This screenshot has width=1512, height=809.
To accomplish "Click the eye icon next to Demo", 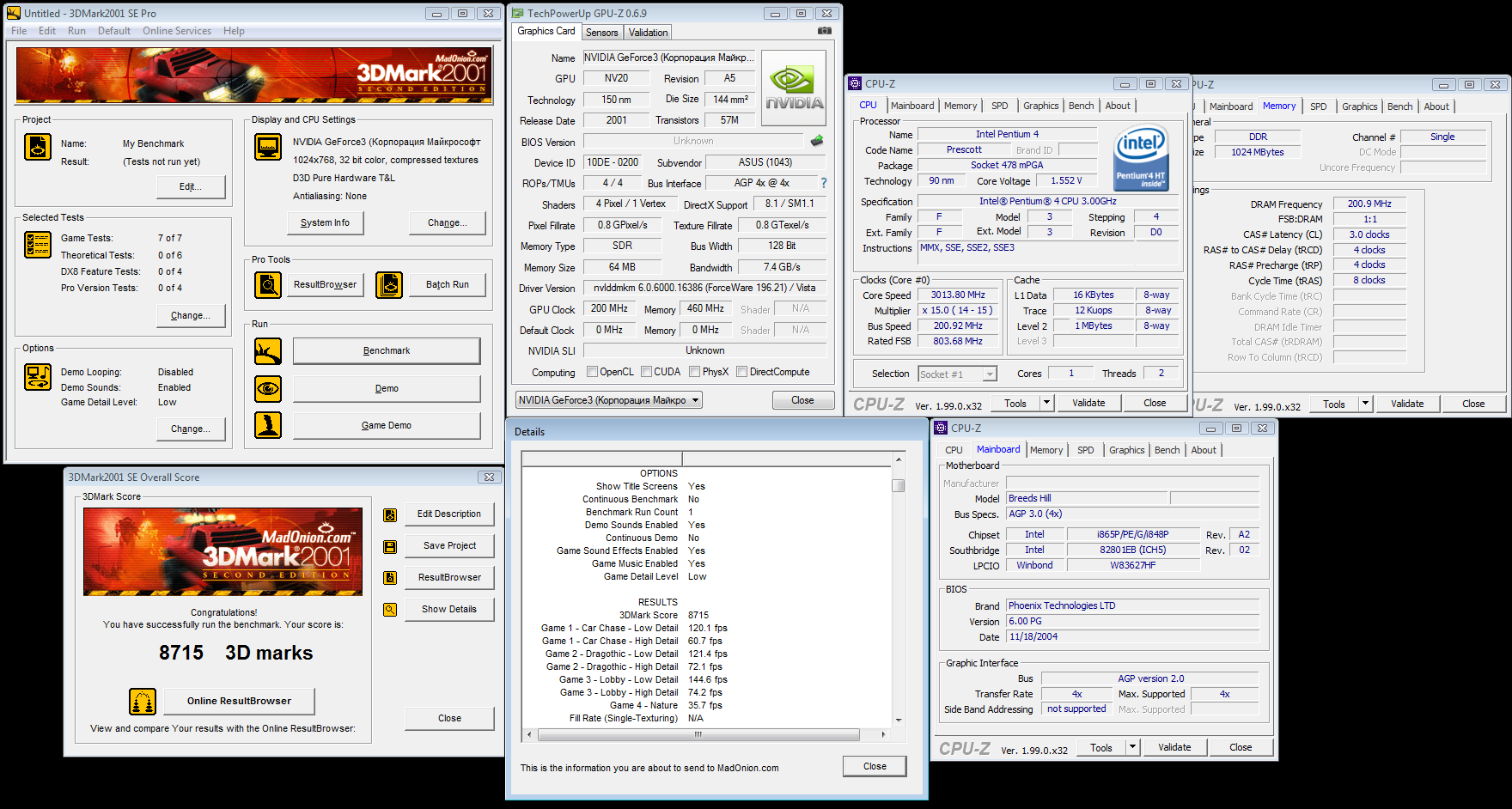I will (268, 389).
